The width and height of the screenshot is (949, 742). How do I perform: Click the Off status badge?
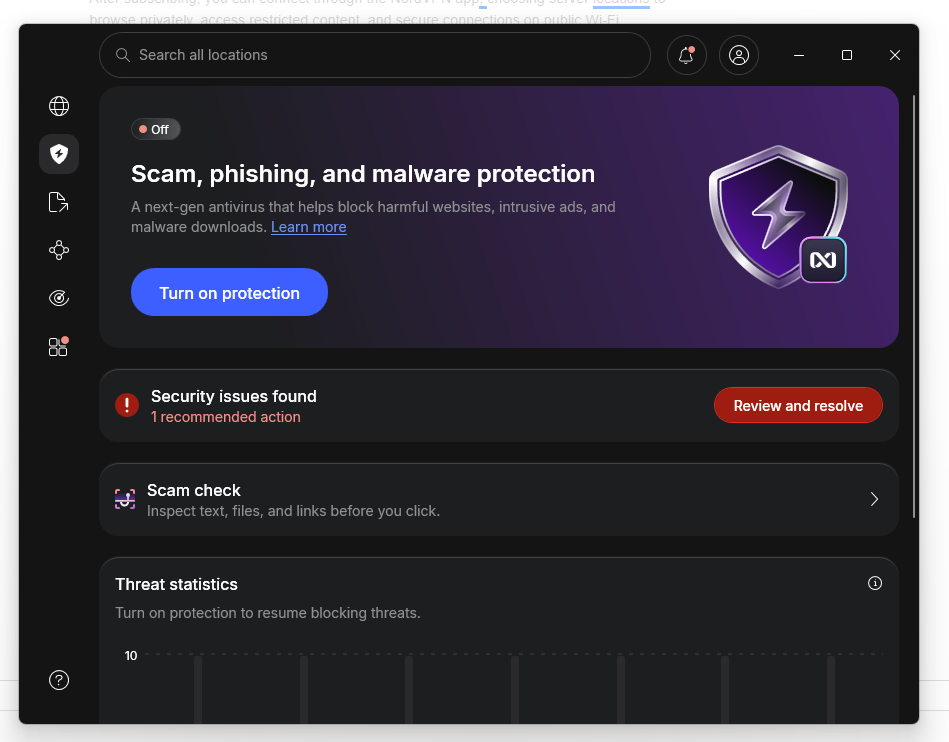pyautogui.click(x=156, y=130)
